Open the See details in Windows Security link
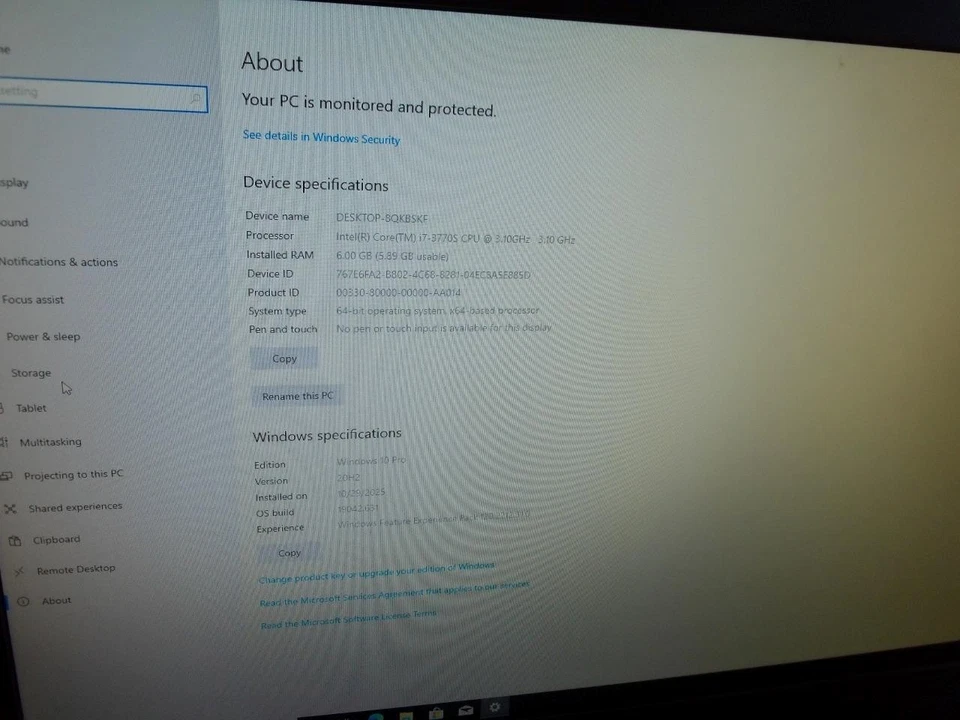960x720 pixels. coord(321,138)
